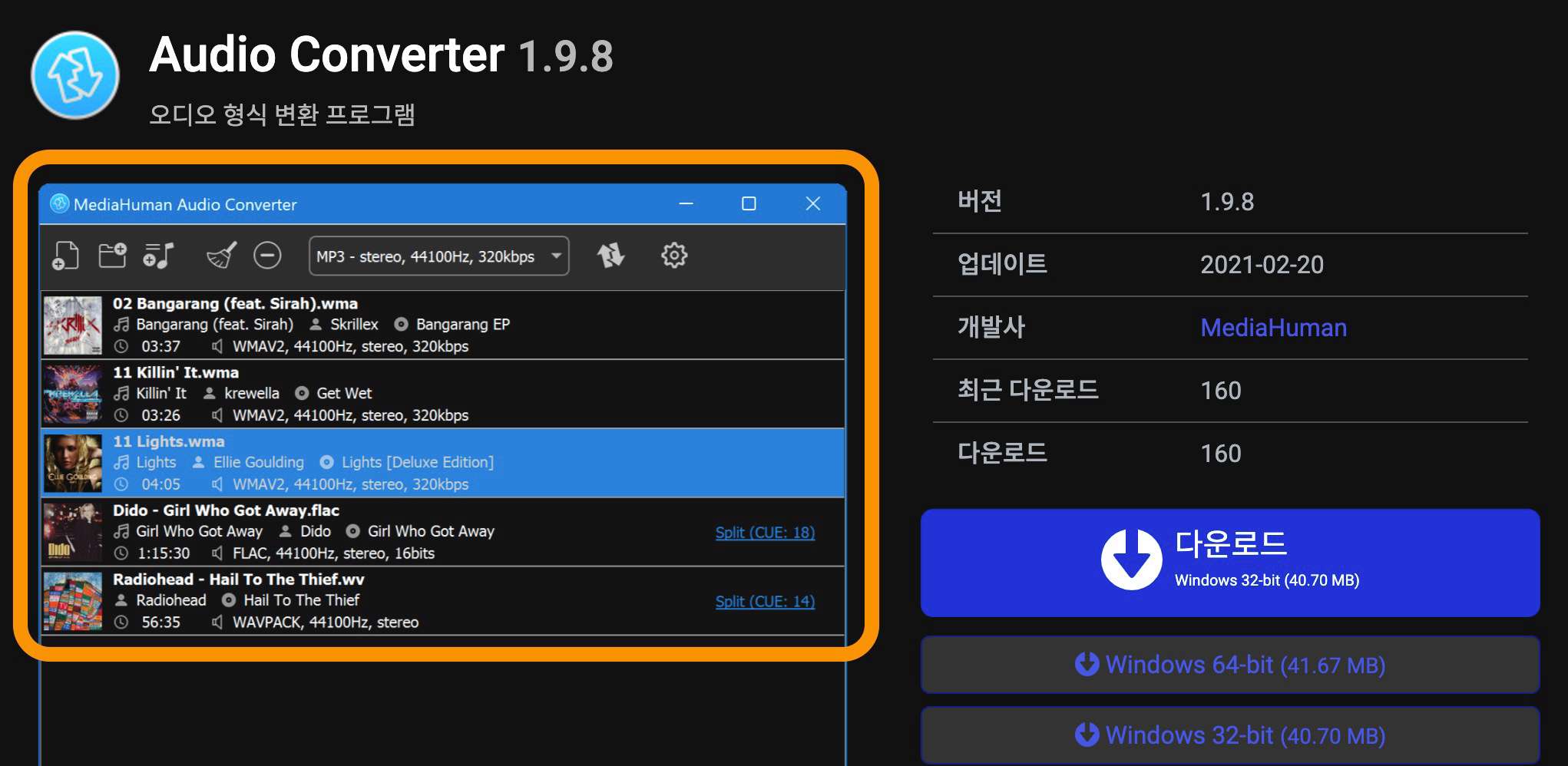Select 'Dido - Girl Who Got Away.flac' title
Screen dimensions: 1568x766
226,510
